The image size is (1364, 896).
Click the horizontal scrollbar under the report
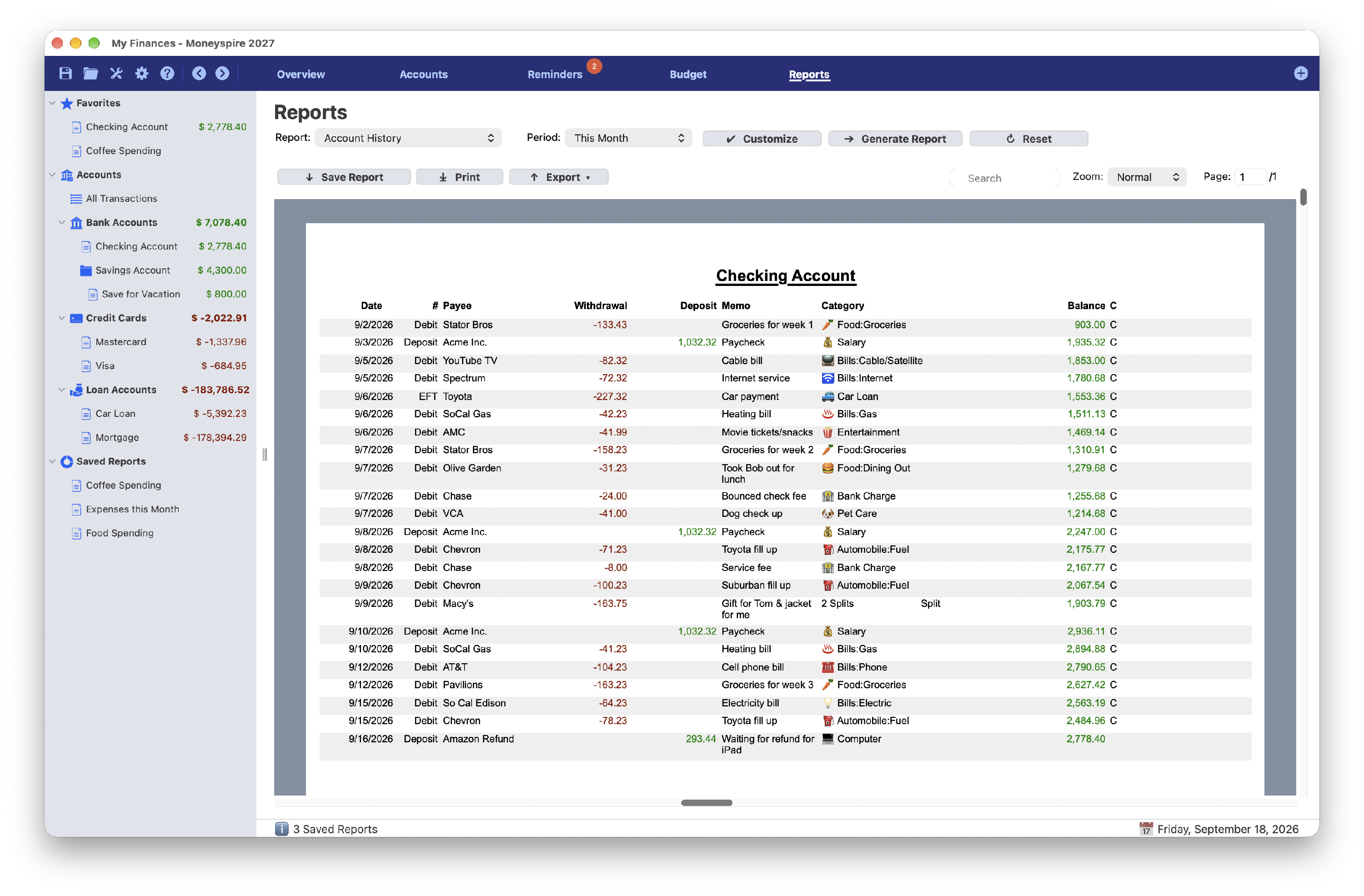(706, 803)
